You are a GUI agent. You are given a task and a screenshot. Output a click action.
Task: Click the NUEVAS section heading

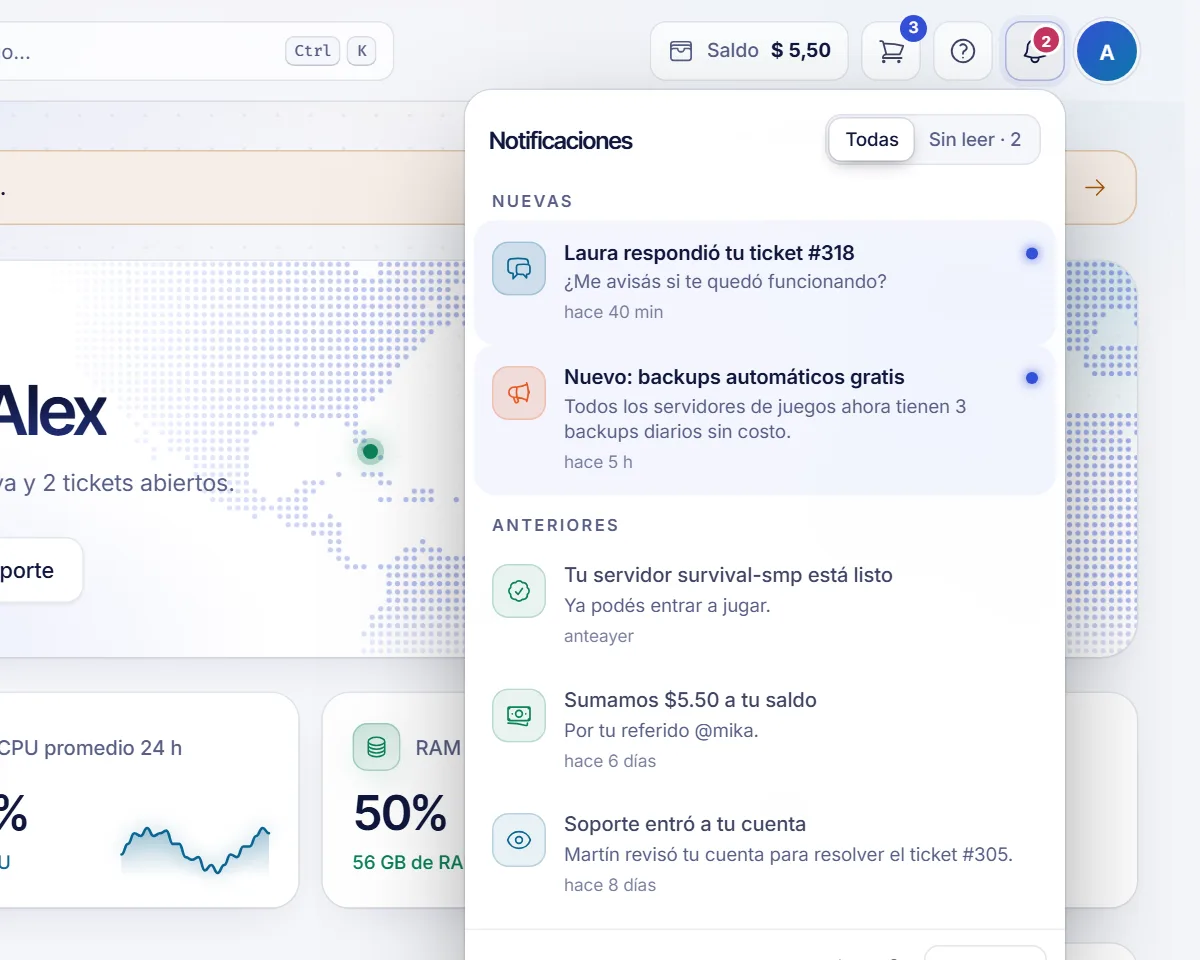point(532,201)
